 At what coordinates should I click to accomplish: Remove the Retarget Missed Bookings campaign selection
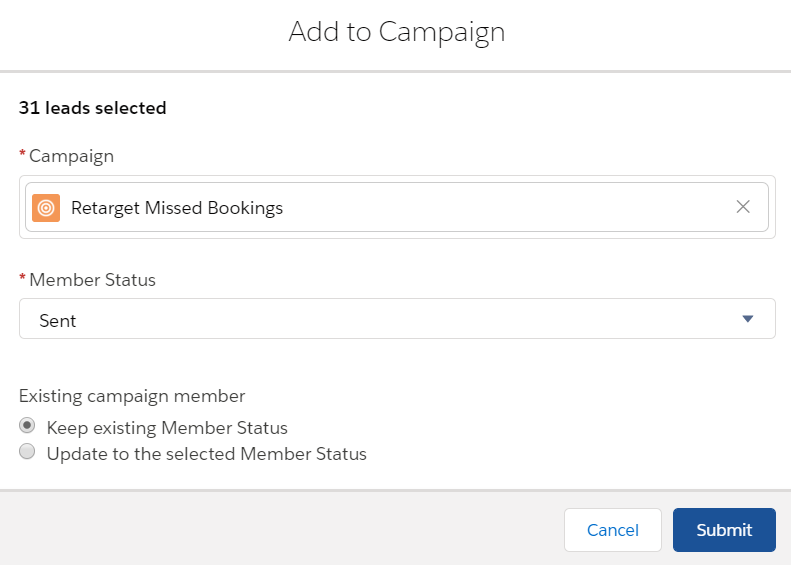[743, 207]
